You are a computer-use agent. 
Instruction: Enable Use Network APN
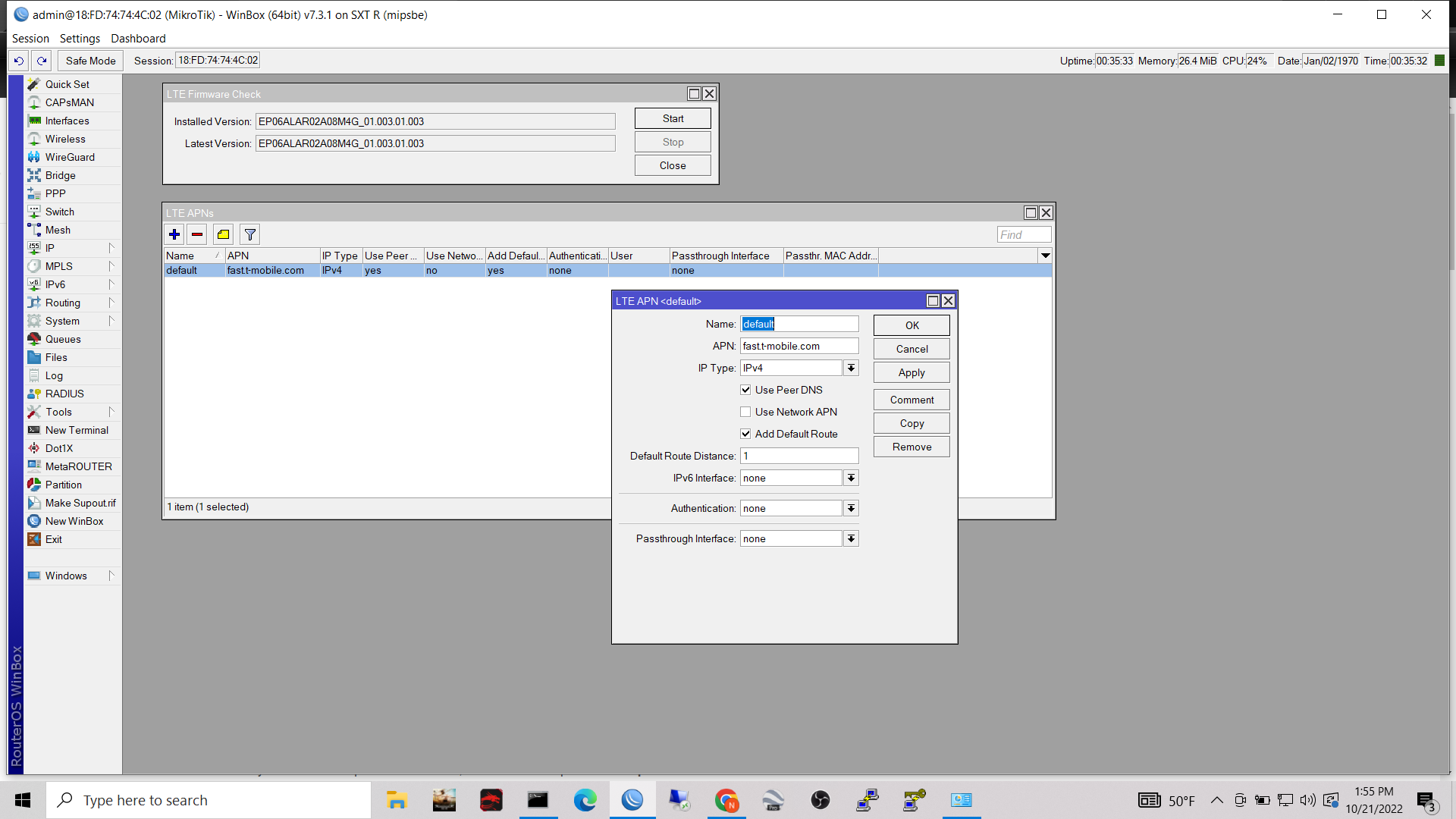[x=745, y=411]
